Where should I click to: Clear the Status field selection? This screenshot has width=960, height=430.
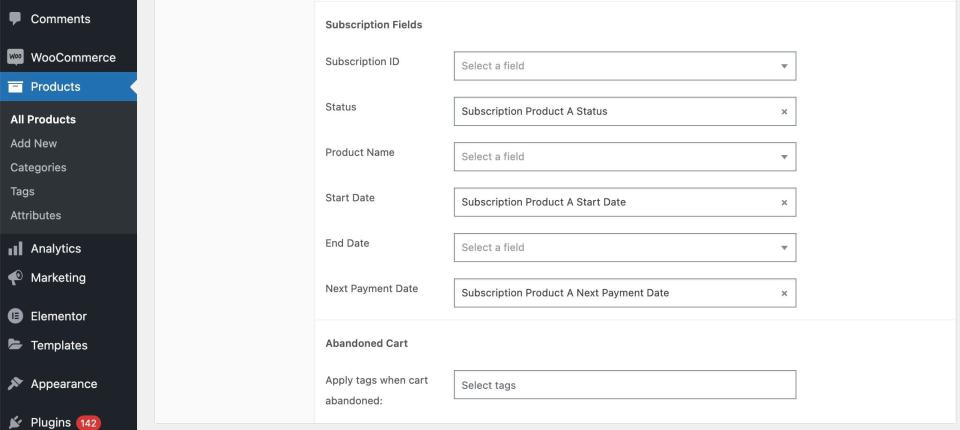point(784,112)
